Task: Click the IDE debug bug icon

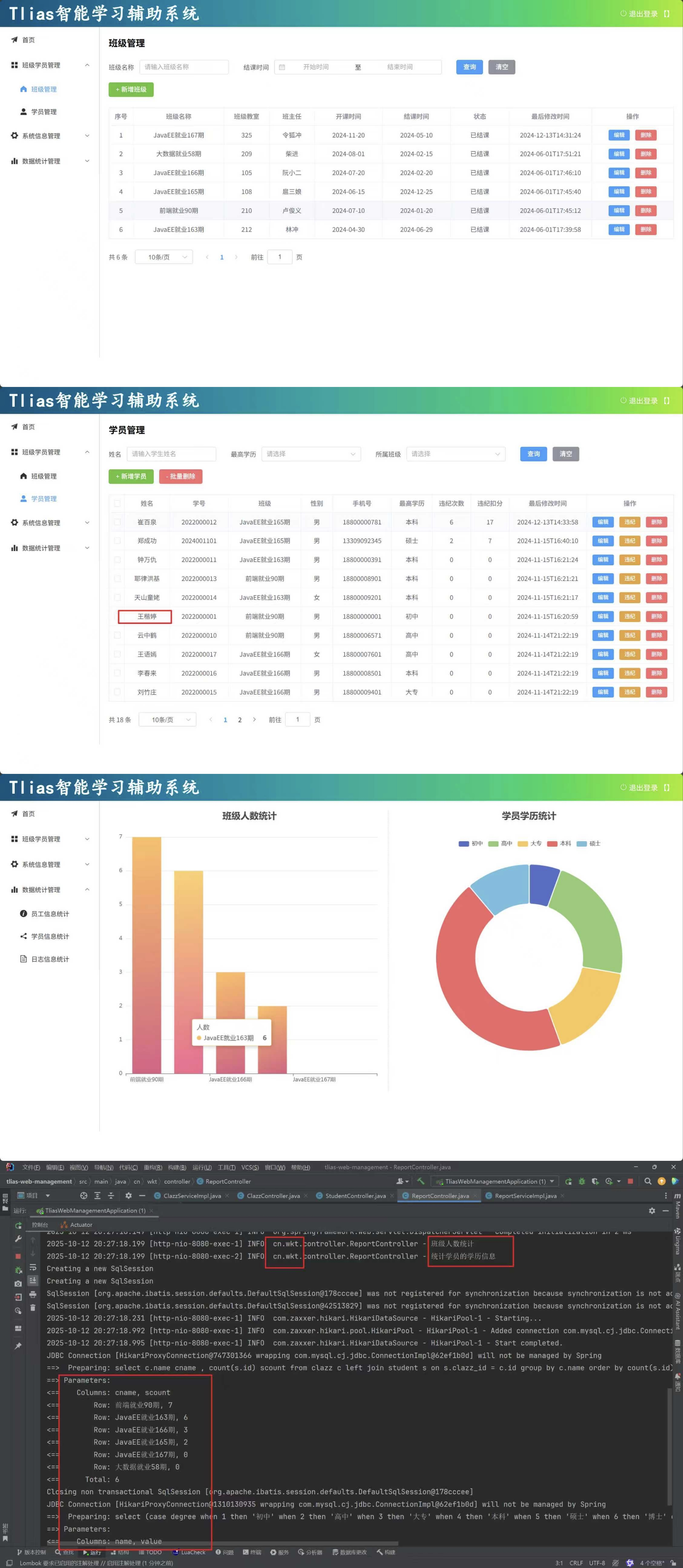Action: pos(581,1181)
